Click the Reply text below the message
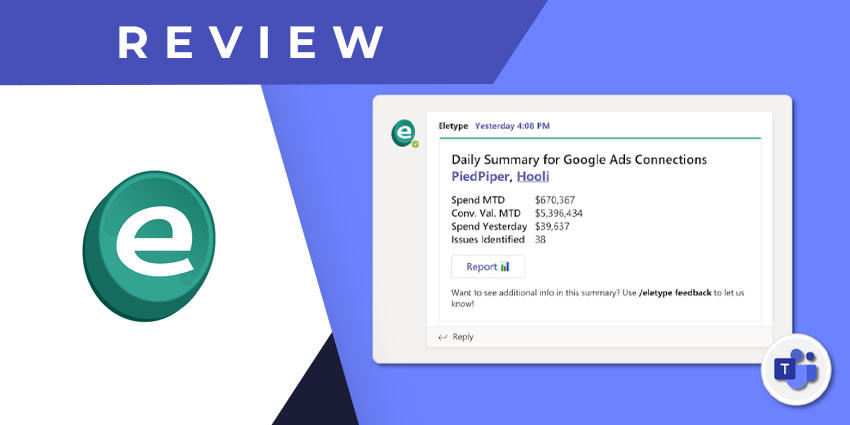The width and height of the screenshot is (850, 425). [x=463, y=338]
